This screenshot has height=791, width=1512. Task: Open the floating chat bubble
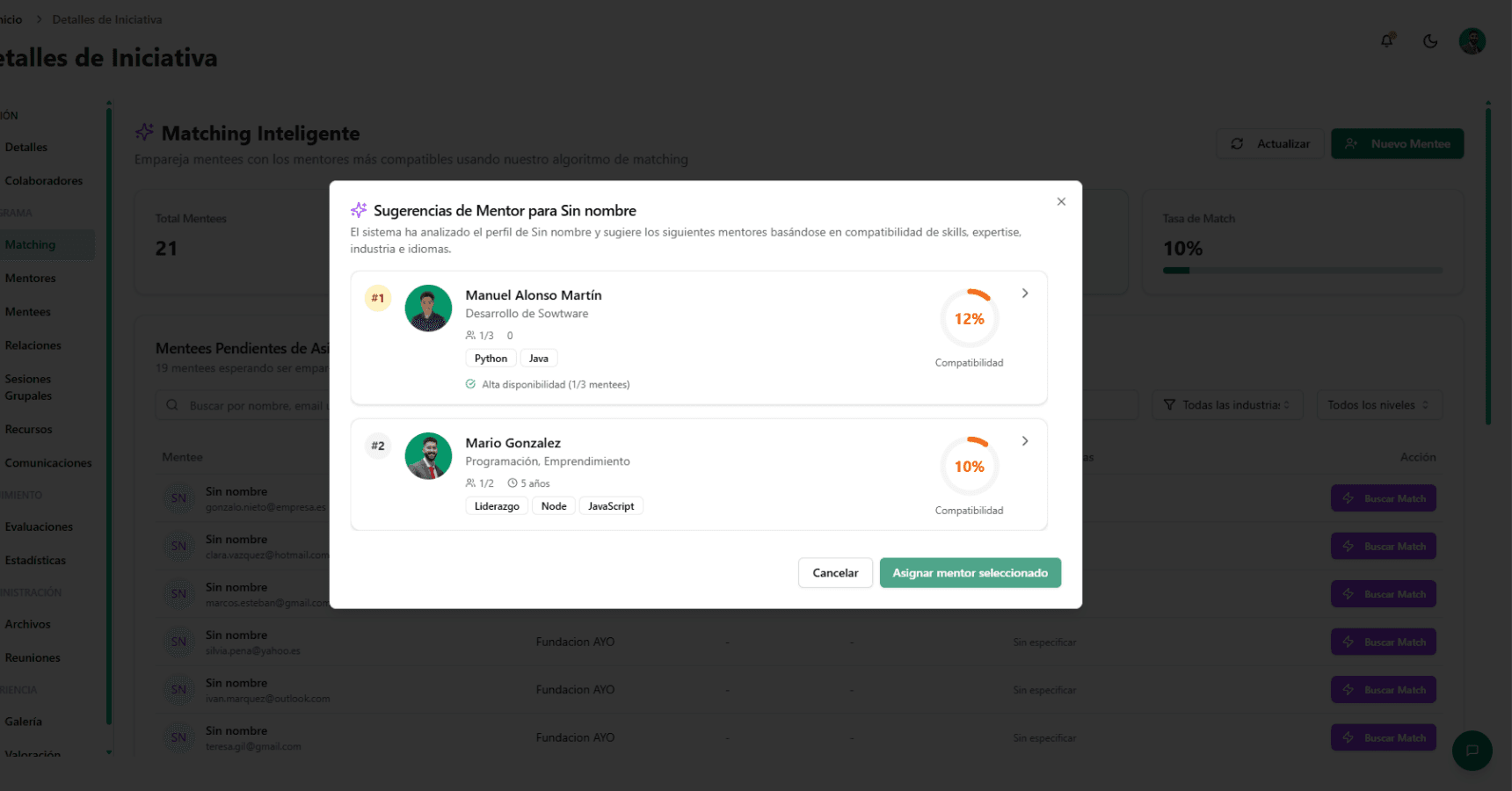[1472, 751]
